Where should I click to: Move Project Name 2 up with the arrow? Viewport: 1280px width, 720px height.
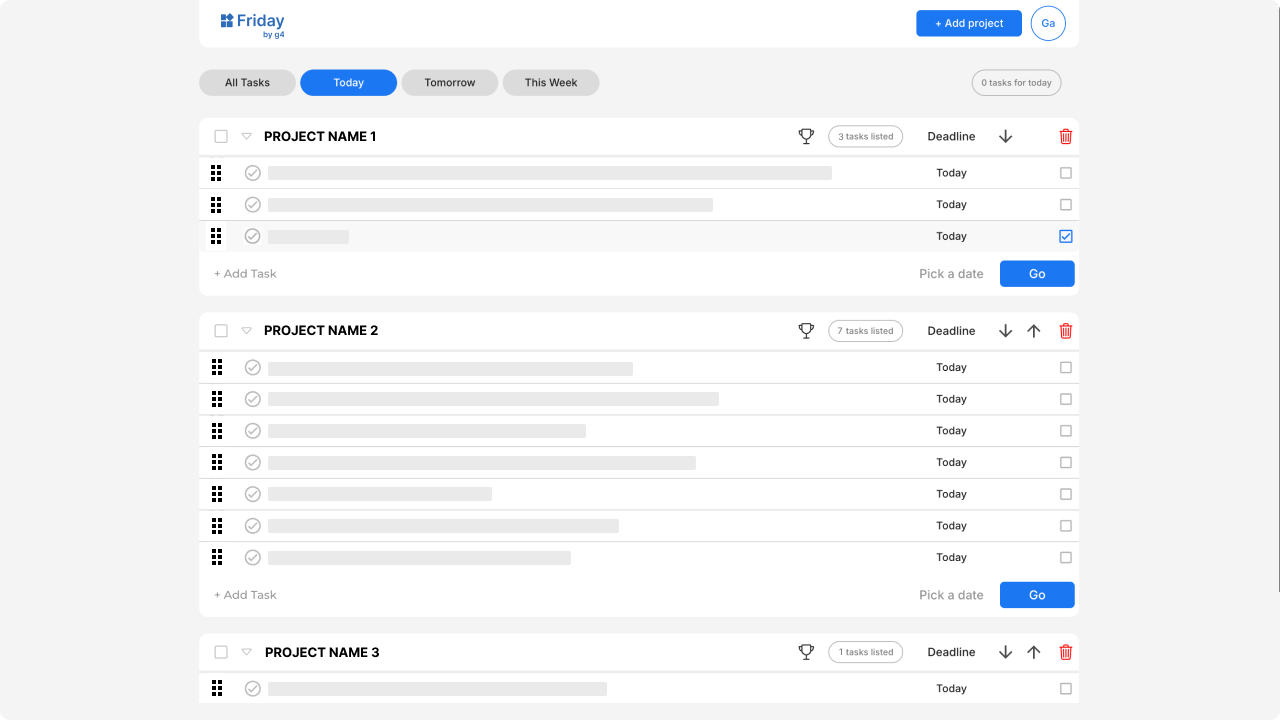(1034, 331)
